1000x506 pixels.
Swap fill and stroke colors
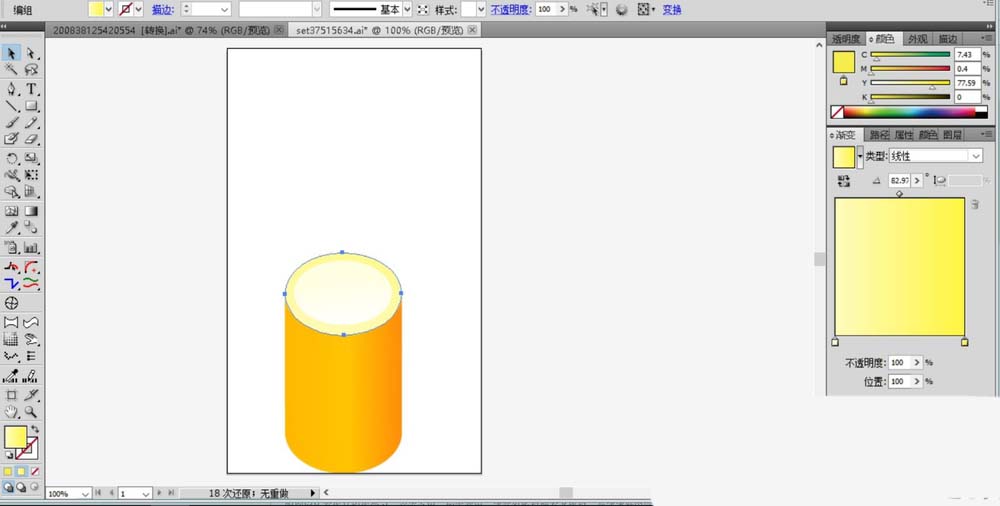click(x=35, y=429)
